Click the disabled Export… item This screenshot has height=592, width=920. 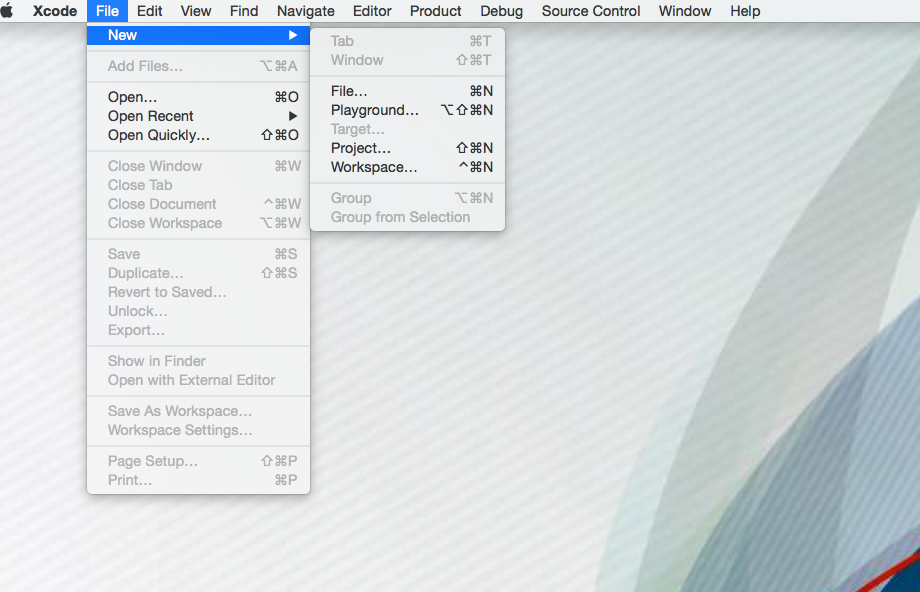click(x=198, y=330)
